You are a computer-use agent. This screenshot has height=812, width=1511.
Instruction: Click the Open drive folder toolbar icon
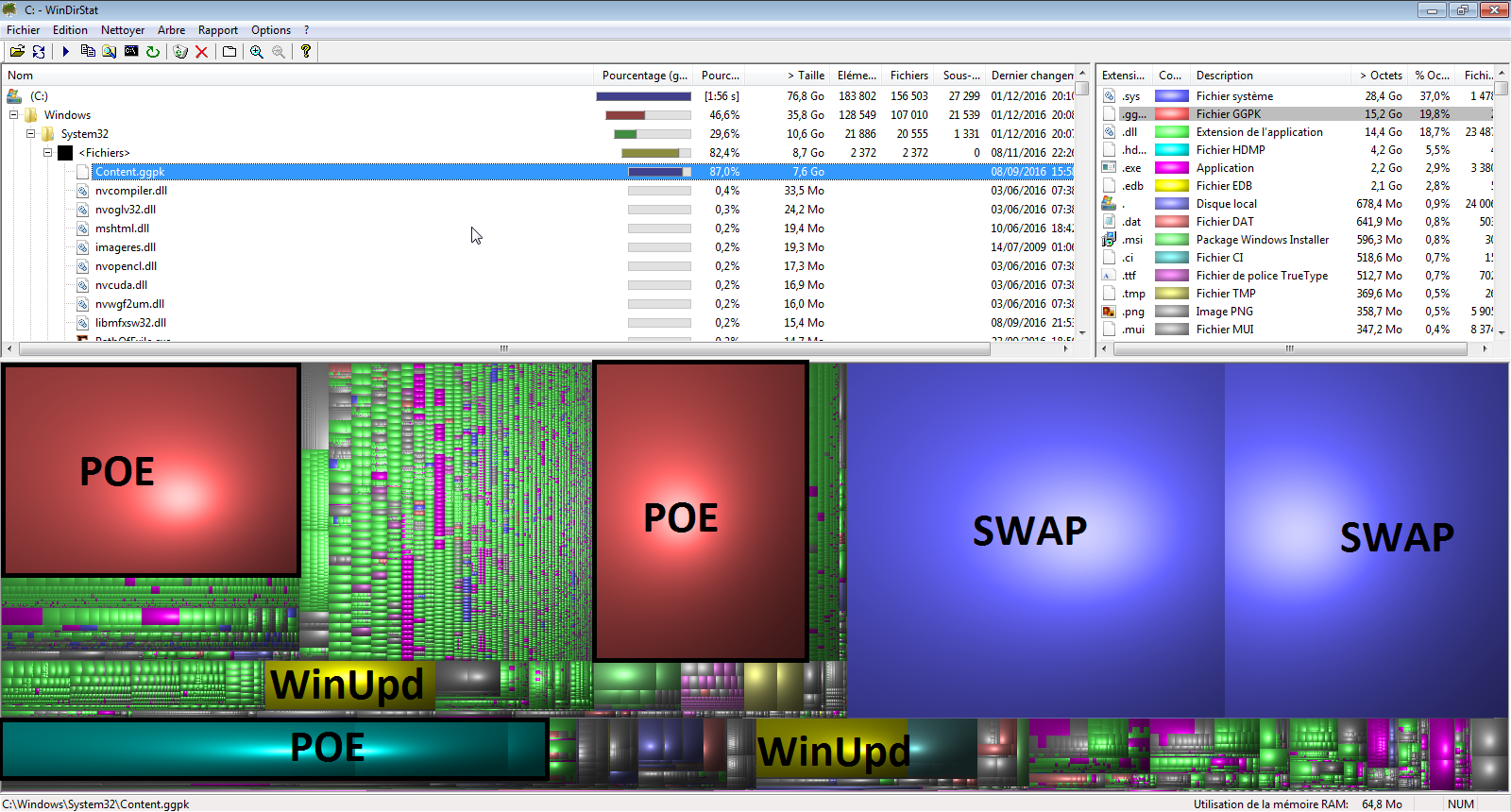[17, 52]
